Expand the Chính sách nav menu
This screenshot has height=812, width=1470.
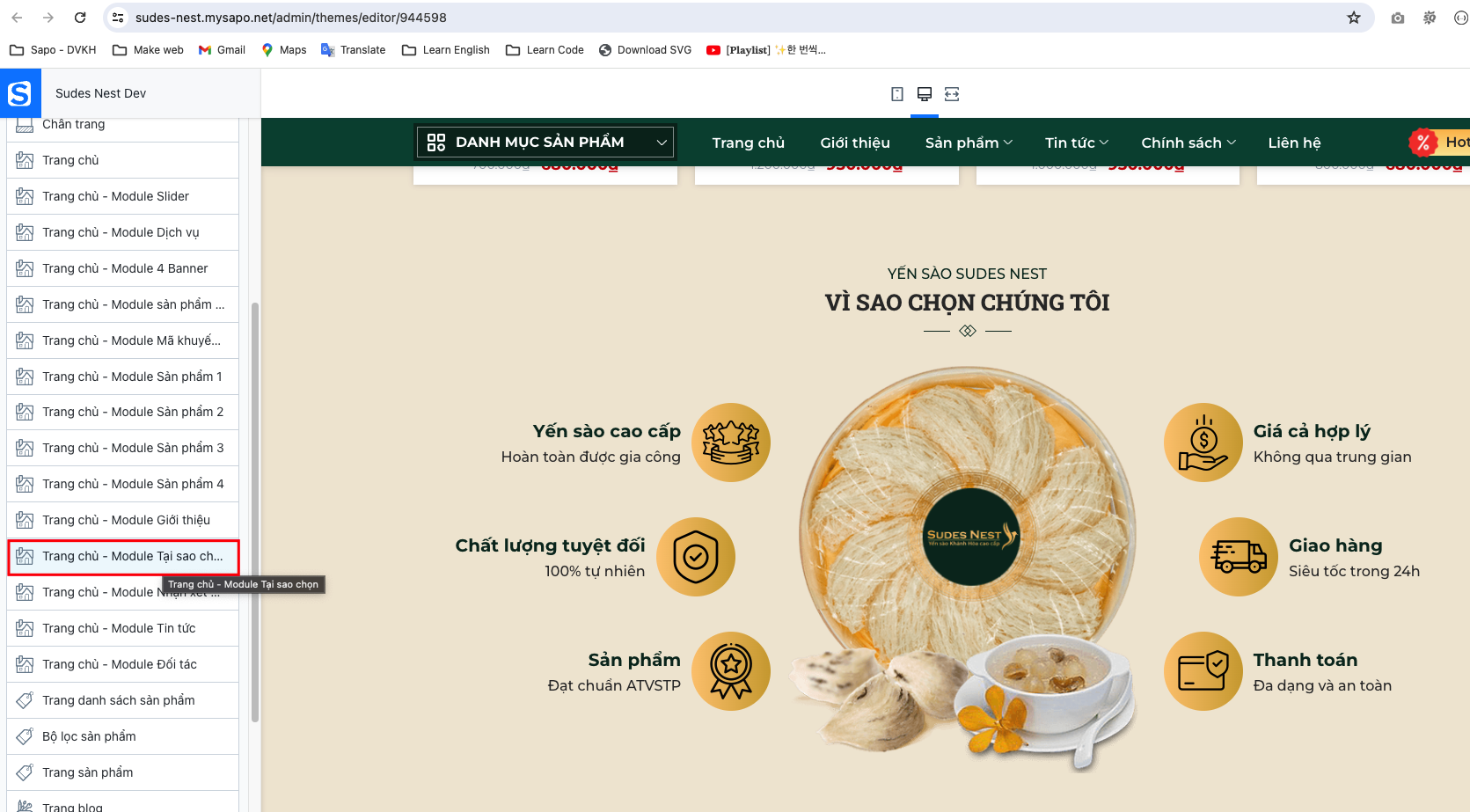1188,143
